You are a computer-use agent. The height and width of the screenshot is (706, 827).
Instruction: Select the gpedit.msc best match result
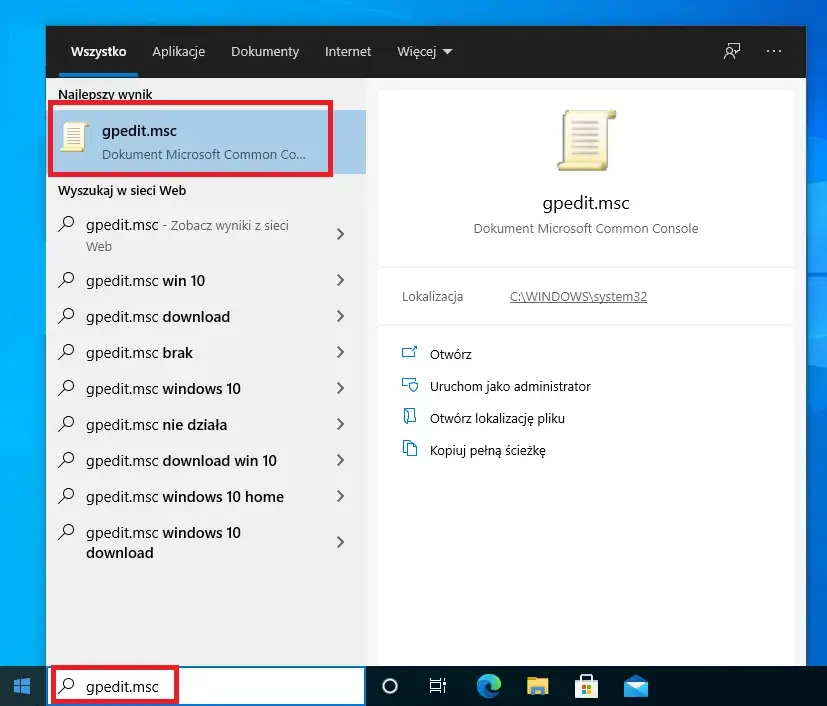tap(190, 140)
